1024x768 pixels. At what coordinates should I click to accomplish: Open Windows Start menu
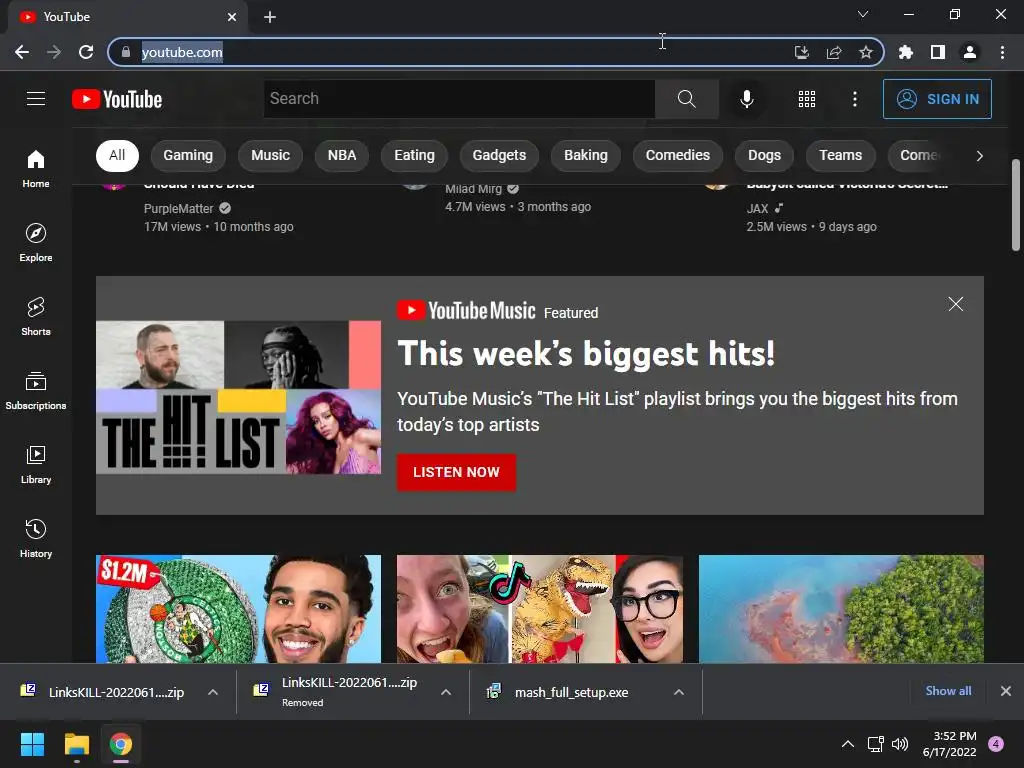[x=32, y=744]
